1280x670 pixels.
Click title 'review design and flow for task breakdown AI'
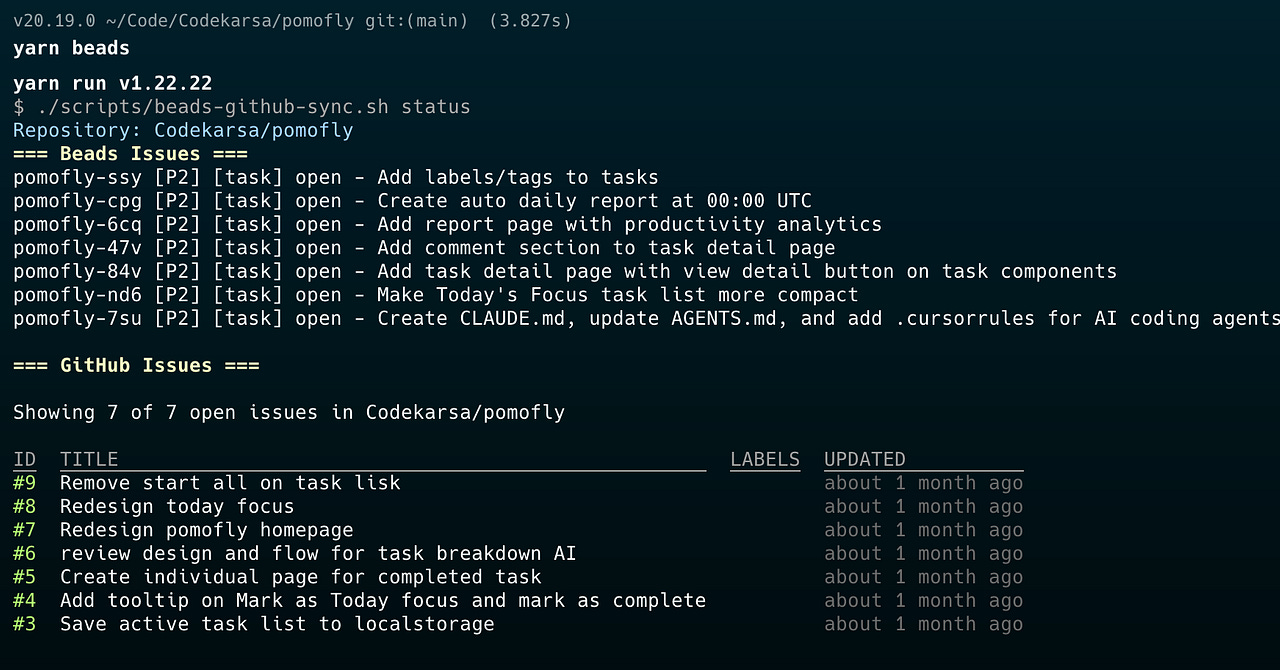tap(318, 554)
